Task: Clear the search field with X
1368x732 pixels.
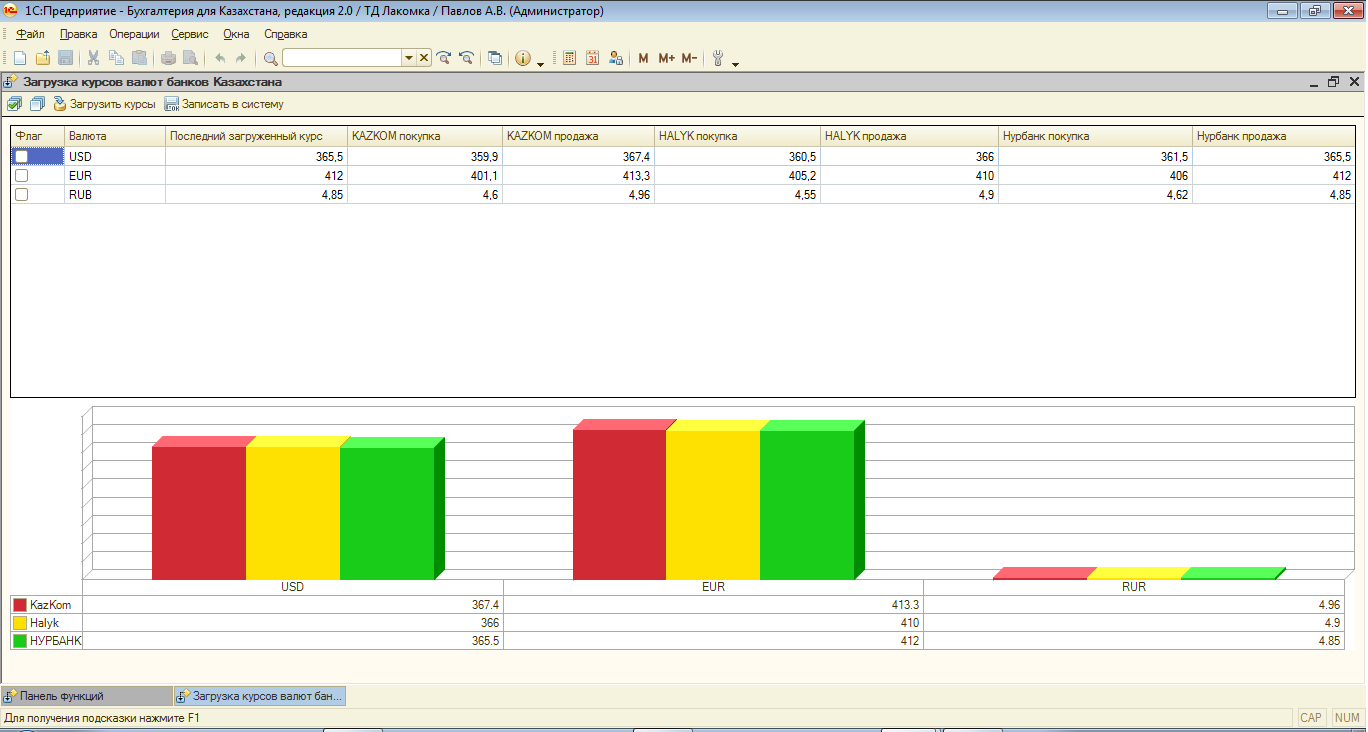Action: point(424,58)
